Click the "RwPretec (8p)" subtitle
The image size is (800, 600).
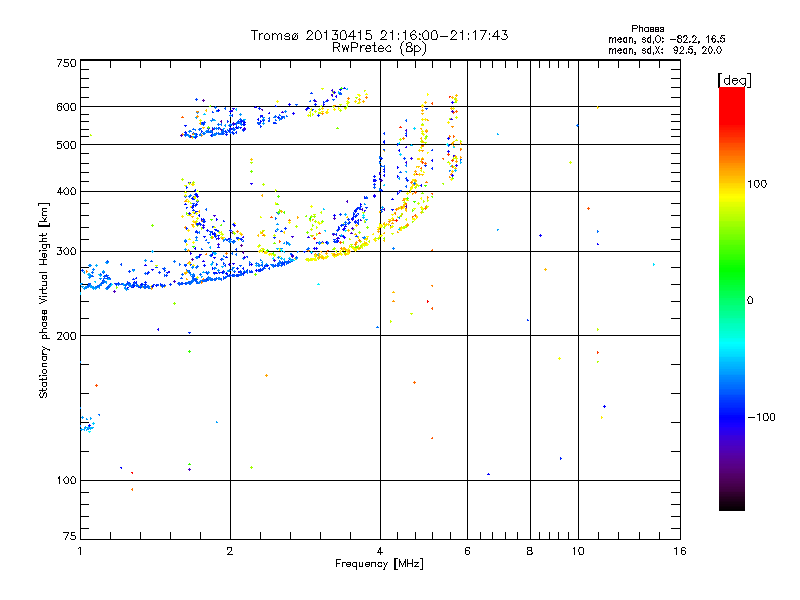pyautogui.click(x=379, y=48)
